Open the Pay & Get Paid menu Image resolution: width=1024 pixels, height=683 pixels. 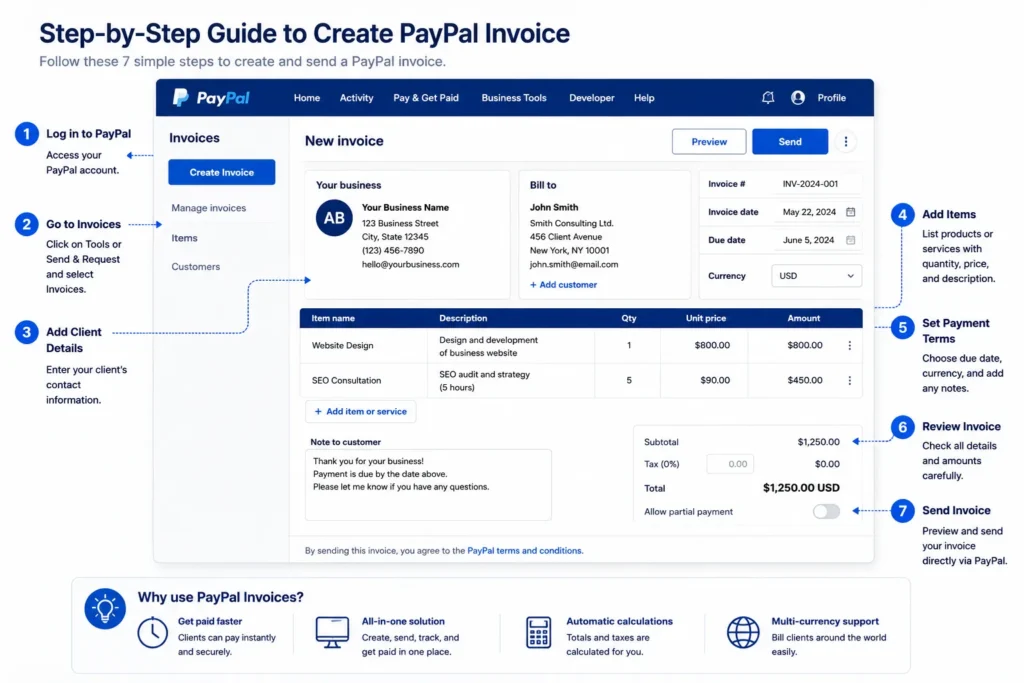click(x=426, y=98)
